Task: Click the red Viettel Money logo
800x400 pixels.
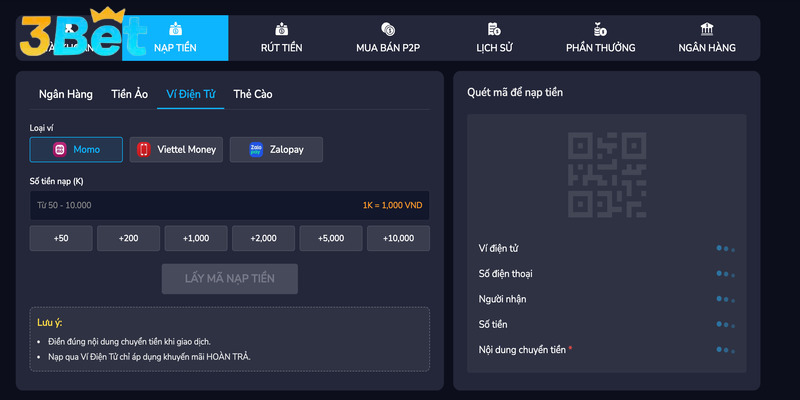Action: (144, 149)
